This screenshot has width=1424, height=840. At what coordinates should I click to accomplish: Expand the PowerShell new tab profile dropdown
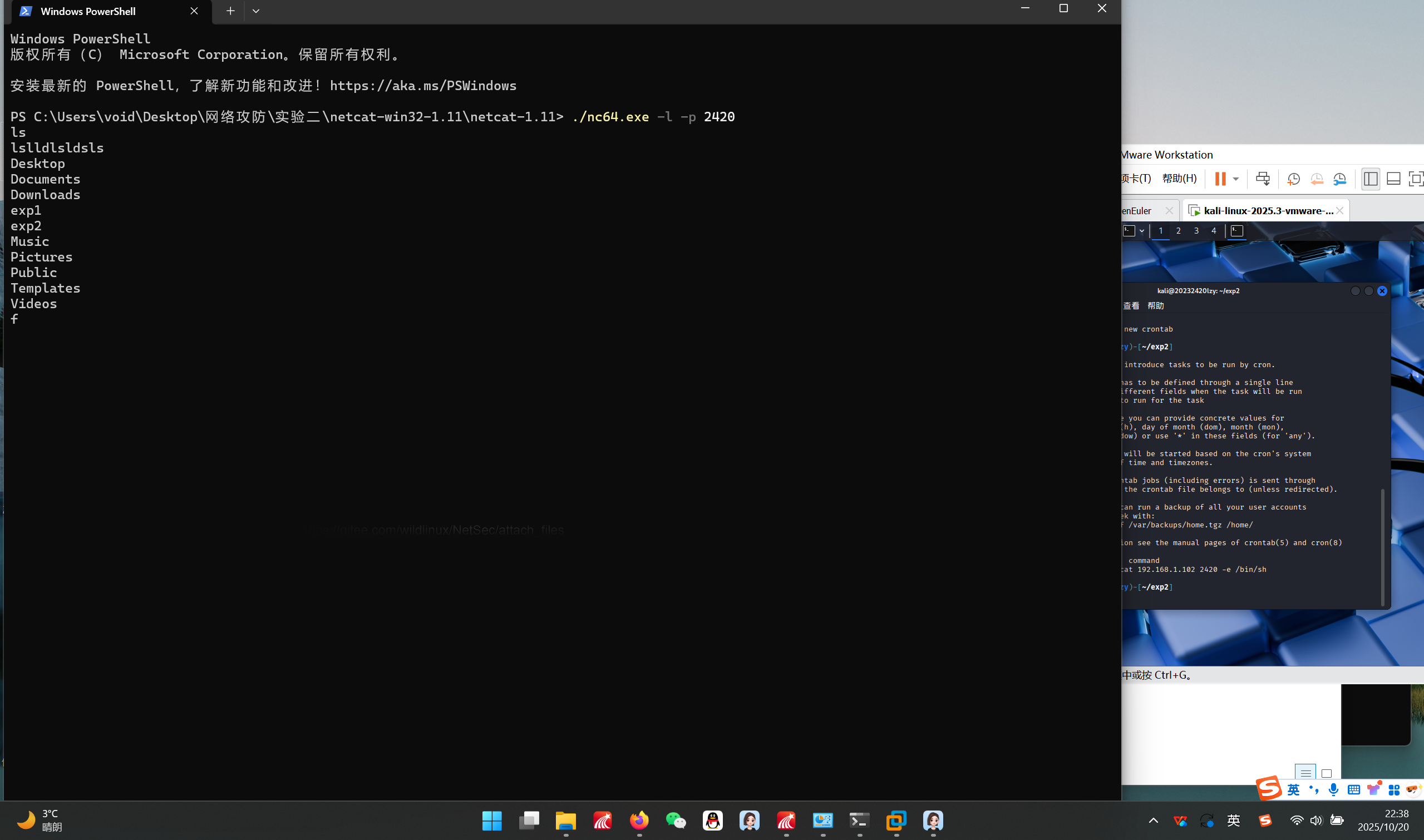(256, 11)
